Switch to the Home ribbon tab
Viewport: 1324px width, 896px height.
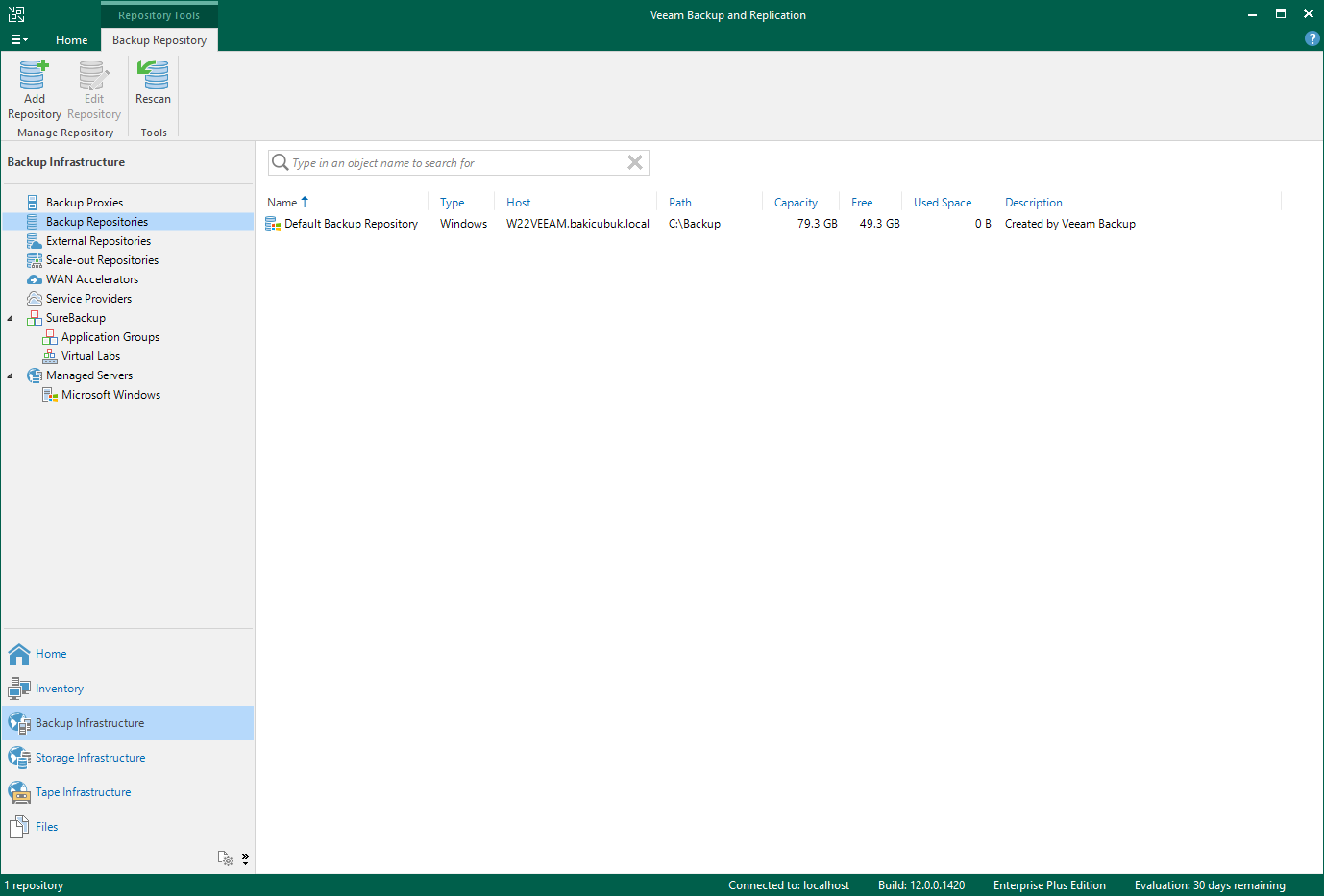(72, 39)
